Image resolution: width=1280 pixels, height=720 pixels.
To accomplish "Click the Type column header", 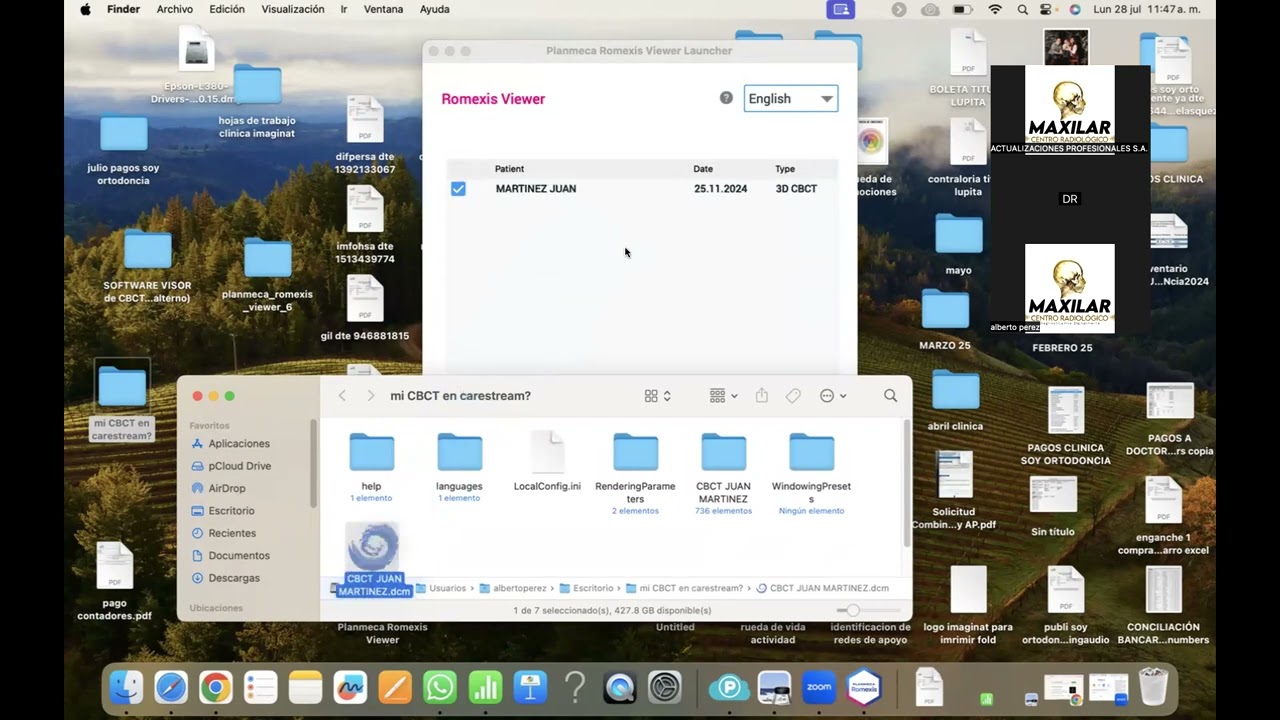I will 785,169.
